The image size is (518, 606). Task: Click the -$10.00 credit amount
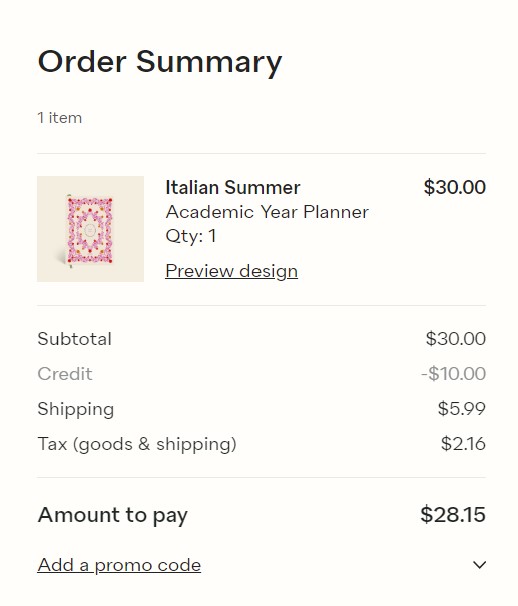coord(453,374)
